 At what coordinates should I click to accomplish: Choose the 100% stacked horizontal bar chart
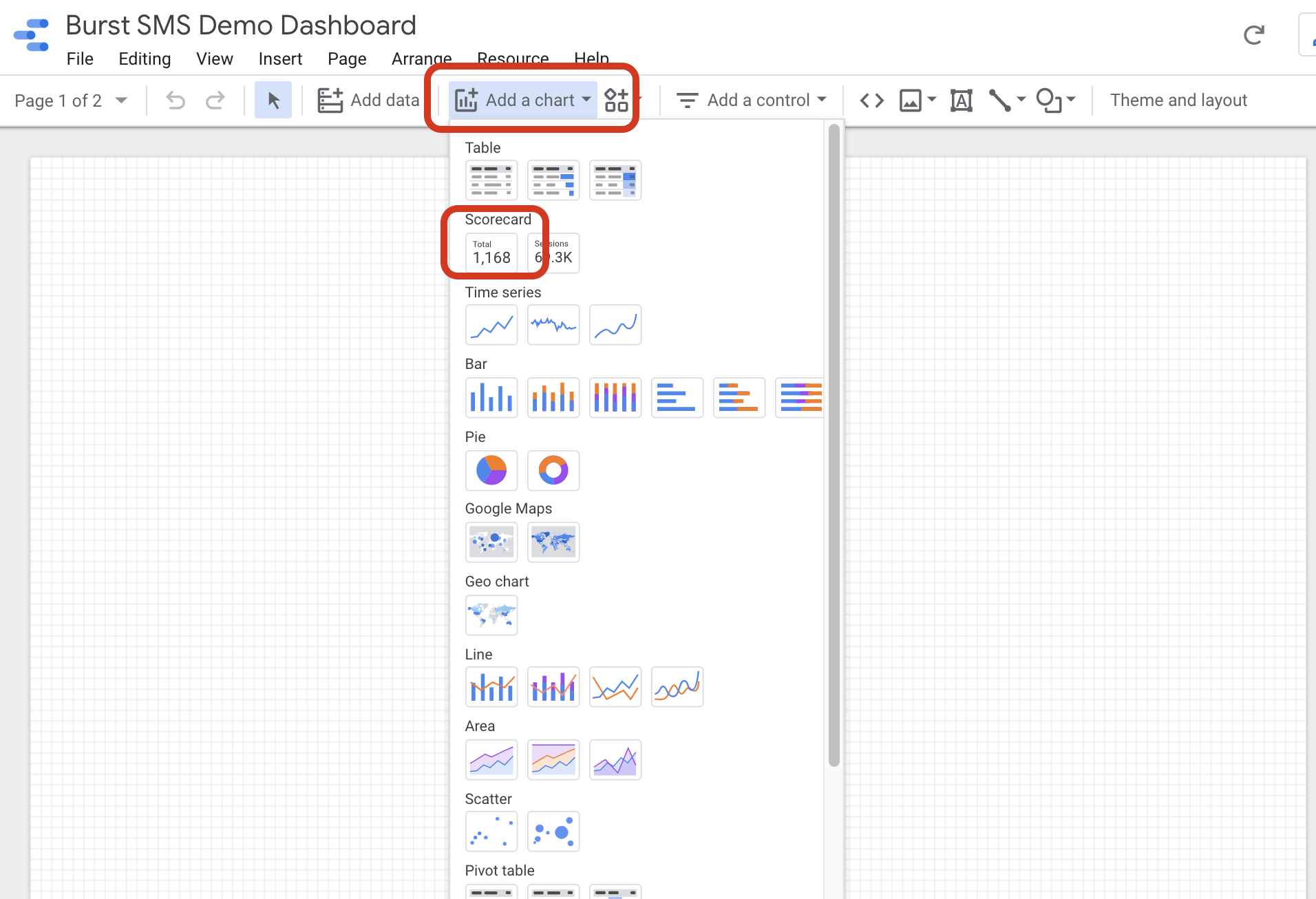pyautogui.click(x=799, y=398)
